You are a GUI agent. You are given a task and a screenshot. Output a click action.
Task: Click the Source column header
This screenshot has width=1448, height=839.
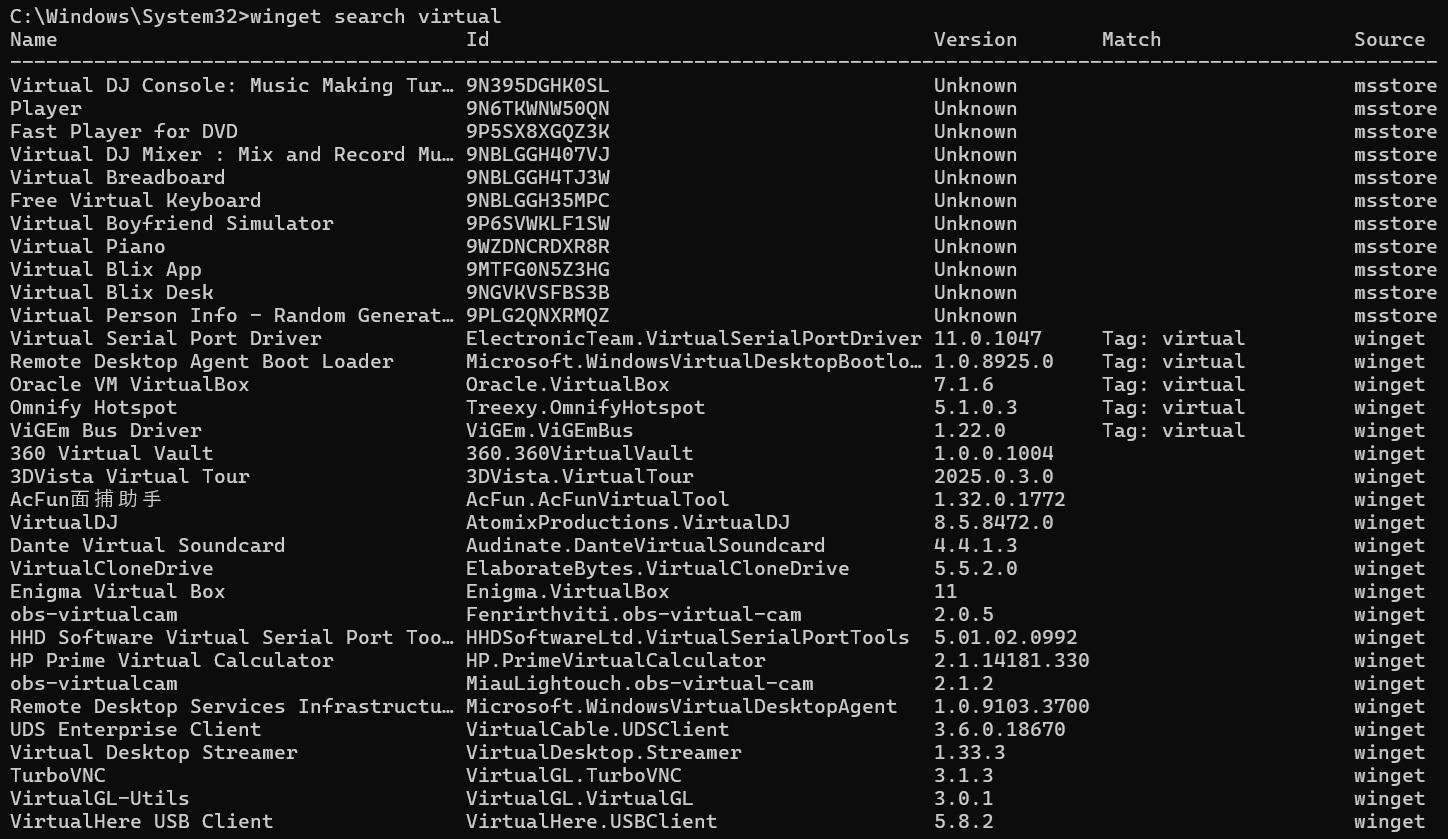pos(1389,39)
